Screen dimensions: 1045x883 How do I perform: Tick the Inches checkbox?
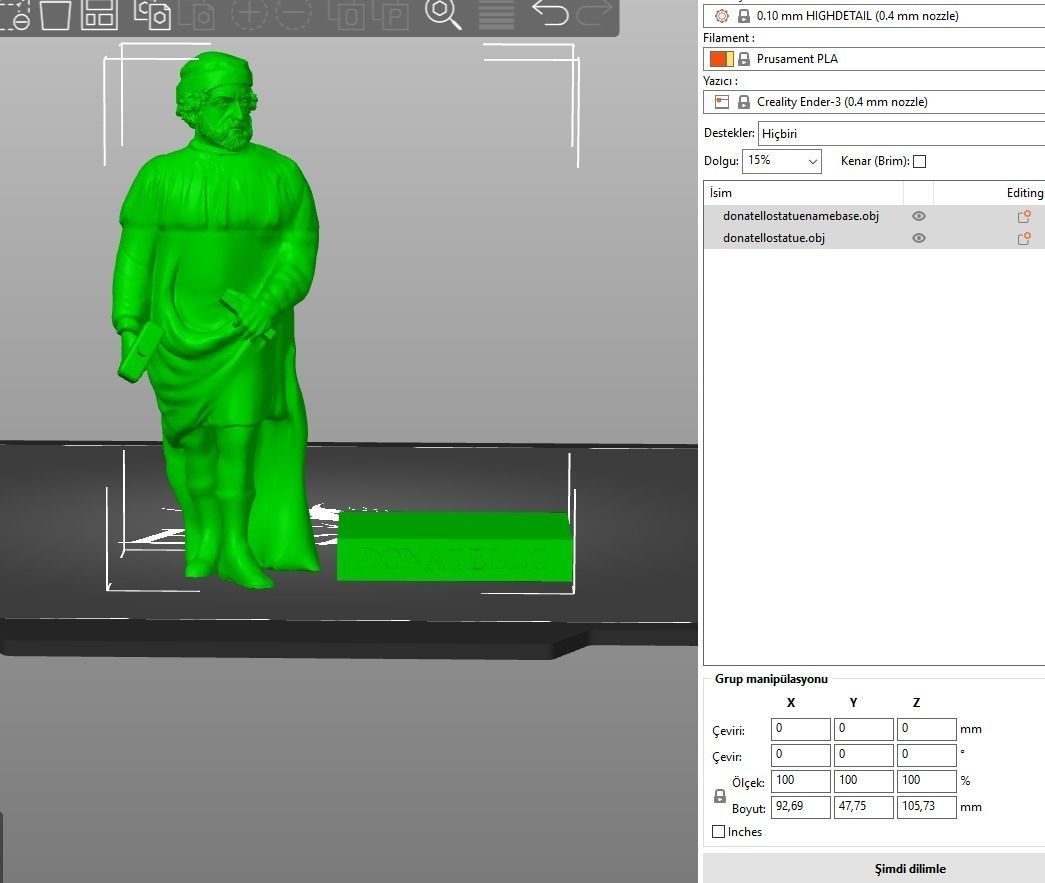tap(718, 832)
